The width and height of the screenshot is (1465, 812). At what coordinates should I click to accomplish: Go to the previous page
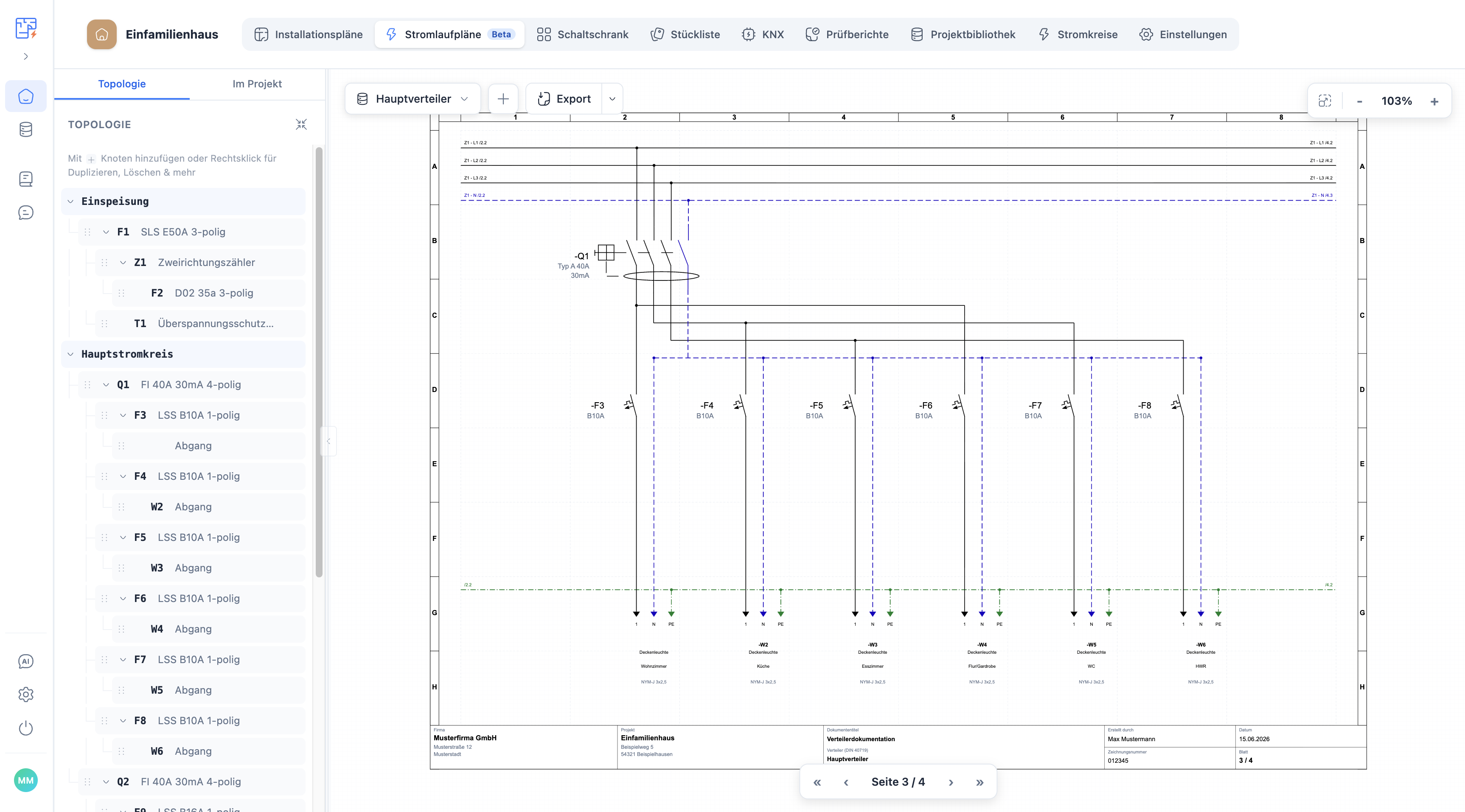pyautogui.click(x=846, y=782)
